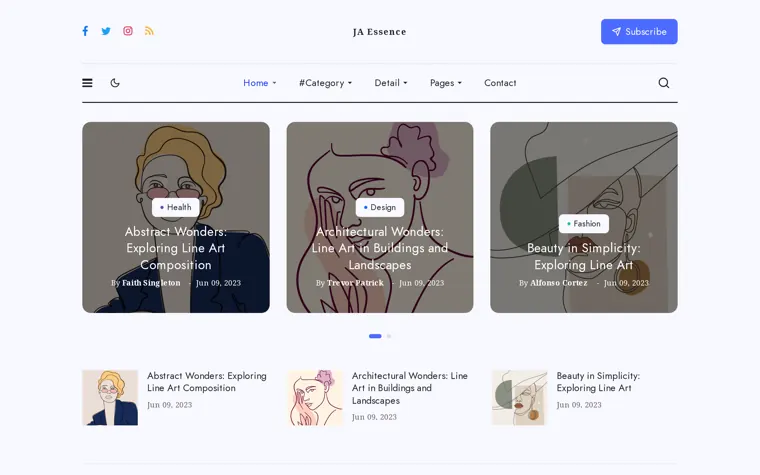Expand the #Category menu dropdown
This screenshot has height=475, width=760.
click(325, 83)
